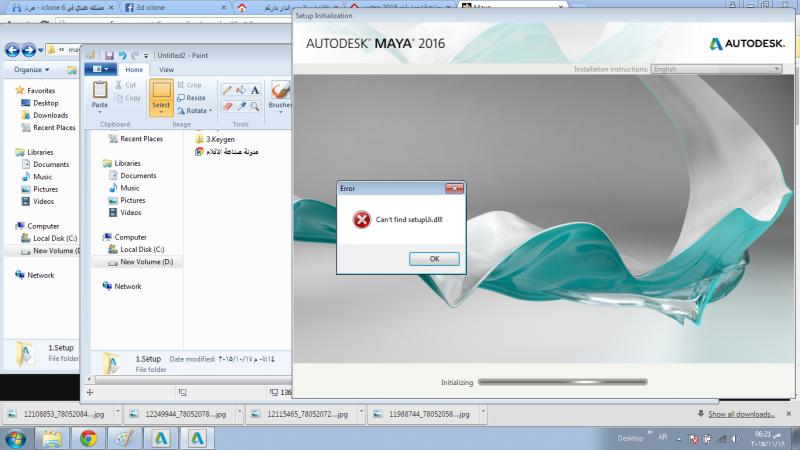Open the 3.Keygen folder
Image resolution: width=800 pixels, height=450 pixels.
point(215,139)
